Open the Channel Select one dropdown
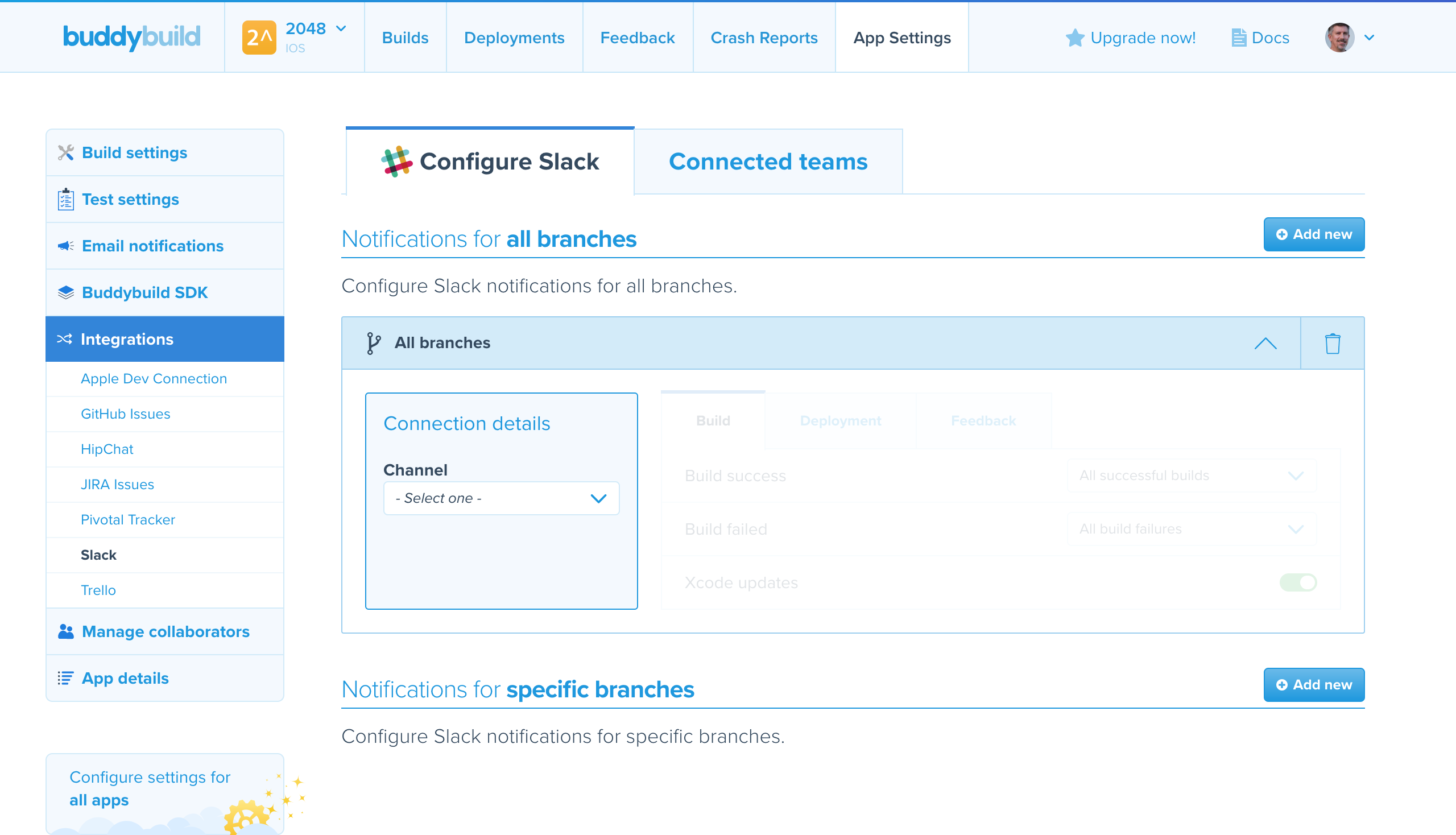 tap(501, 498)
